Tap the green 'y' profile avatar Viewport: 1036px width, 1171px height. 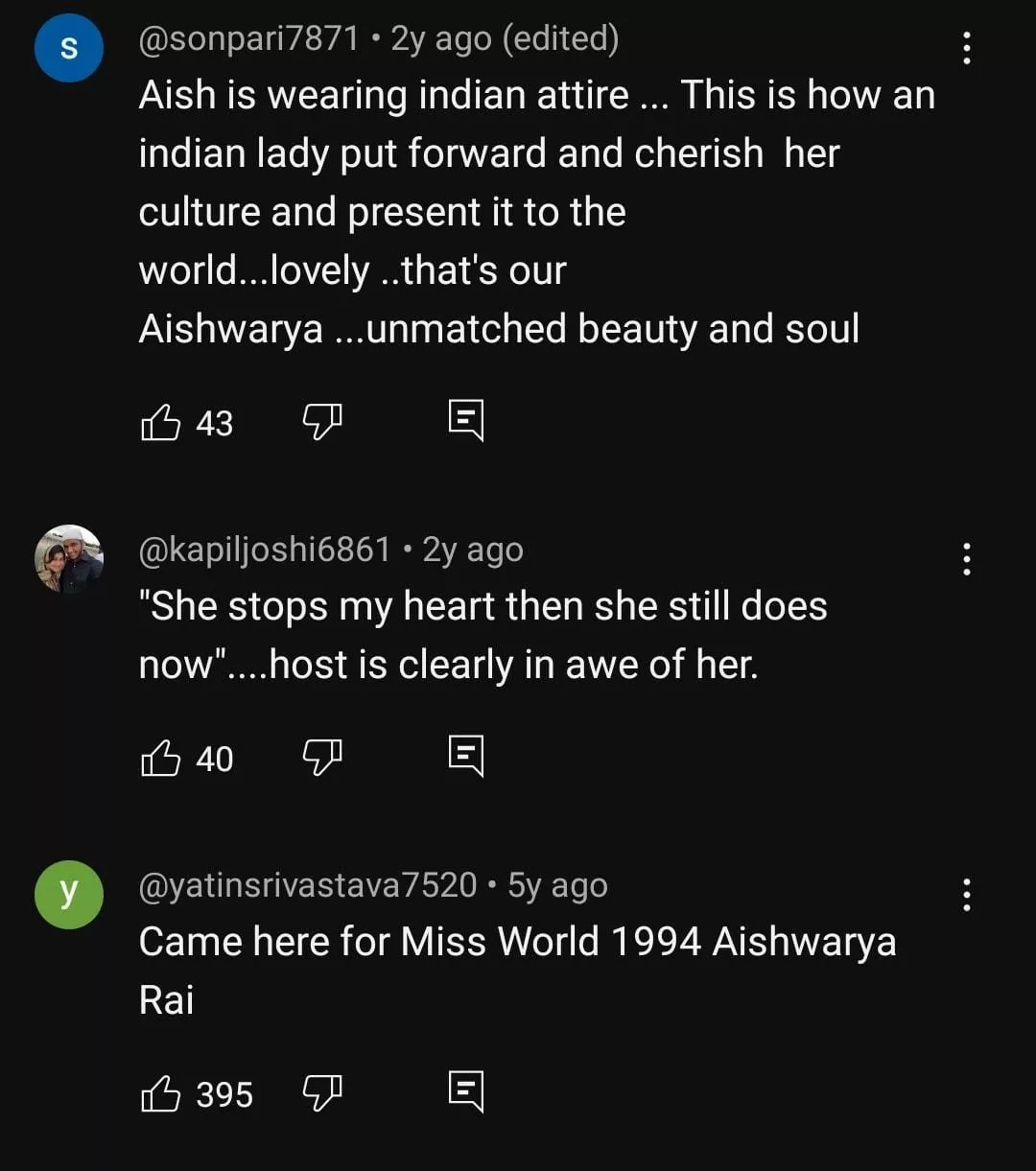(x=69, y=894)
